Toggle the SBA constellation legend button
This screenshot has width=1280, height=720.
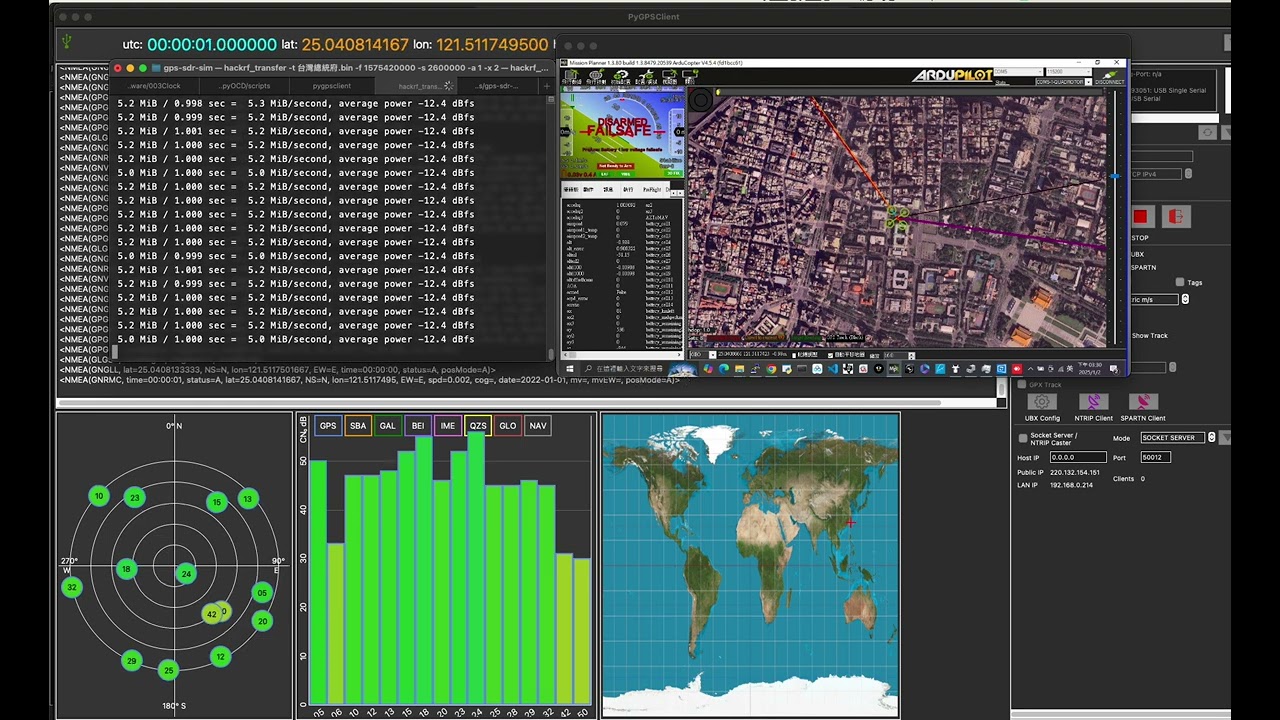tap(358, 426)
